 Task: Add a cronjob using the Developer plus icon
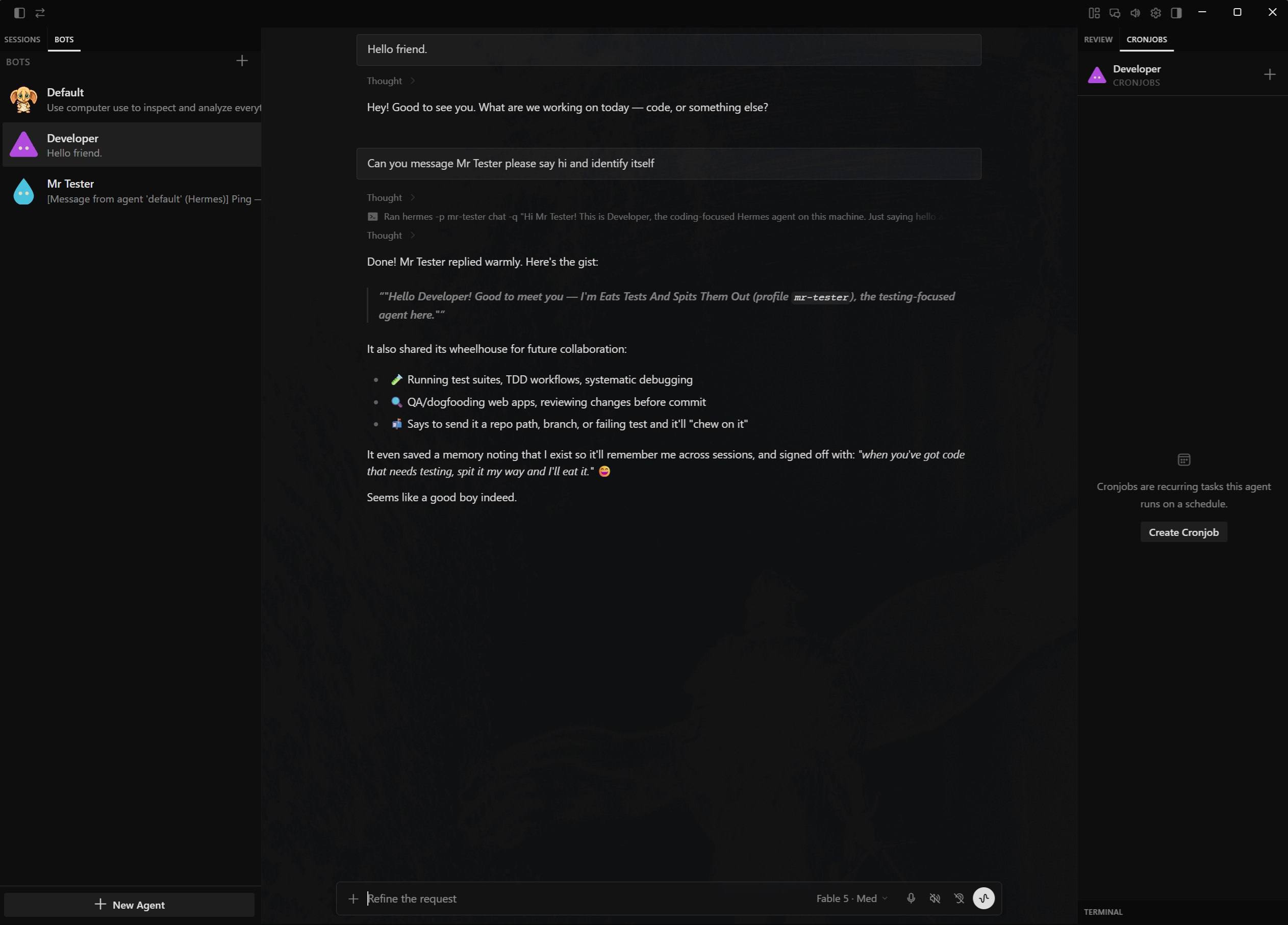1270,74
